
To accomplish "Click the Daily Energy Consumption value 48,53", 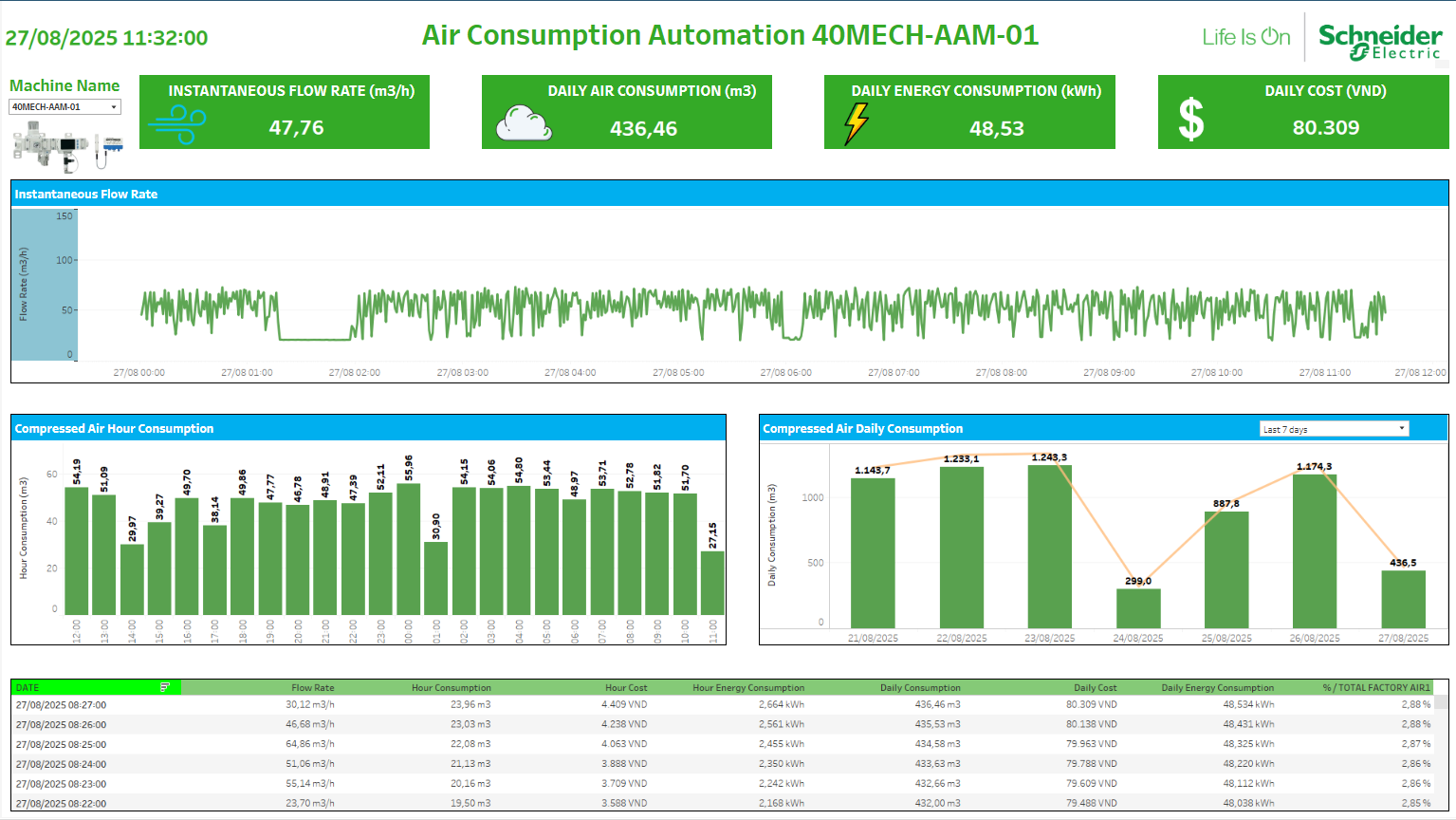I will click(x=996, y=128).
